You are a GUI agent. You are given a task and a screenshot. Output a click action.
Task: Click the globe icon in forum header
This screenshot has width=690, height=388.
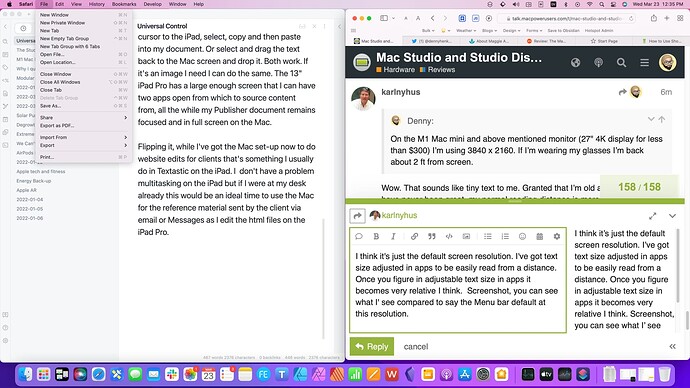click(x=575, y=62)
